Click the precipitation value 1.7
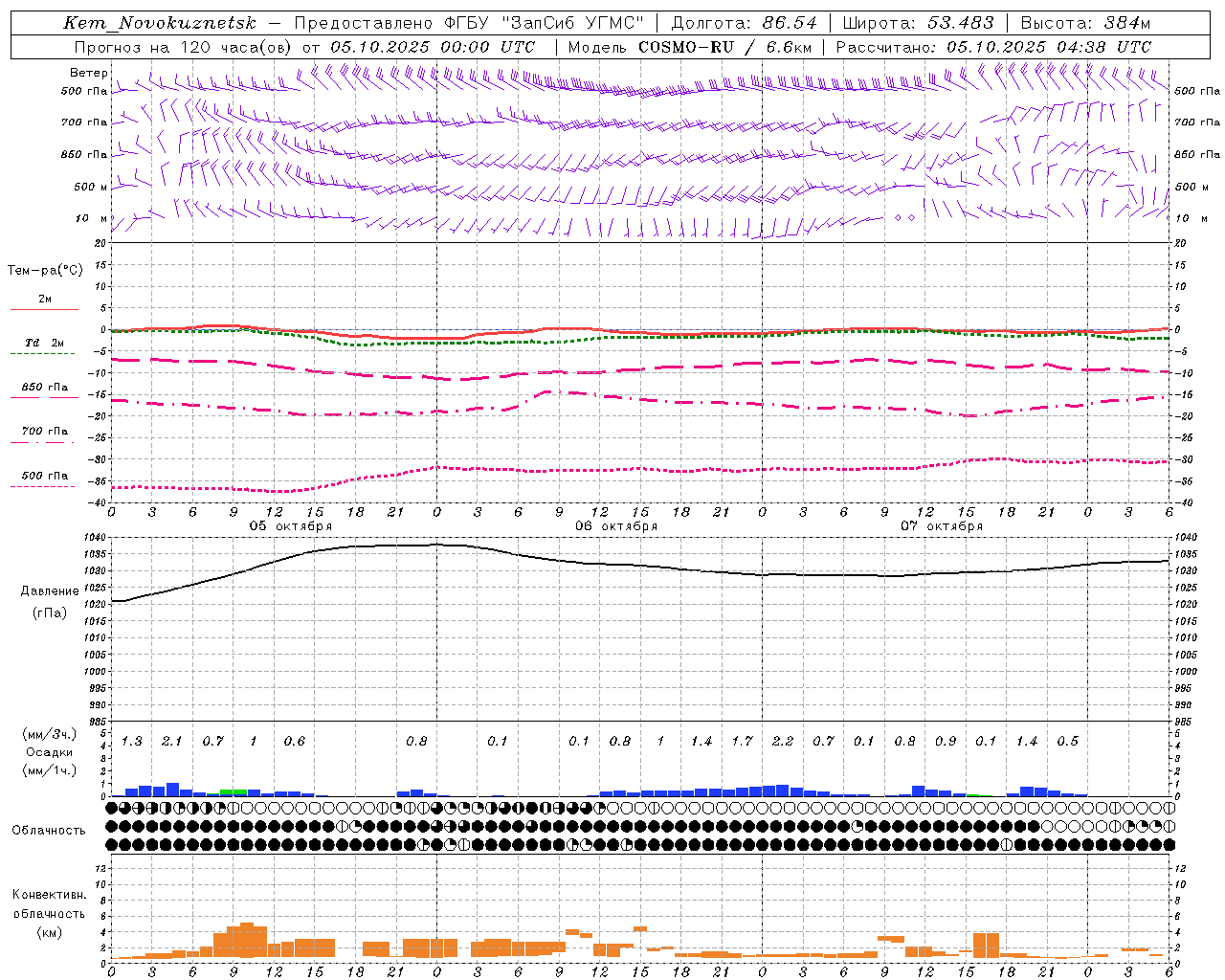1225x980 pixels. coord(743,742)
